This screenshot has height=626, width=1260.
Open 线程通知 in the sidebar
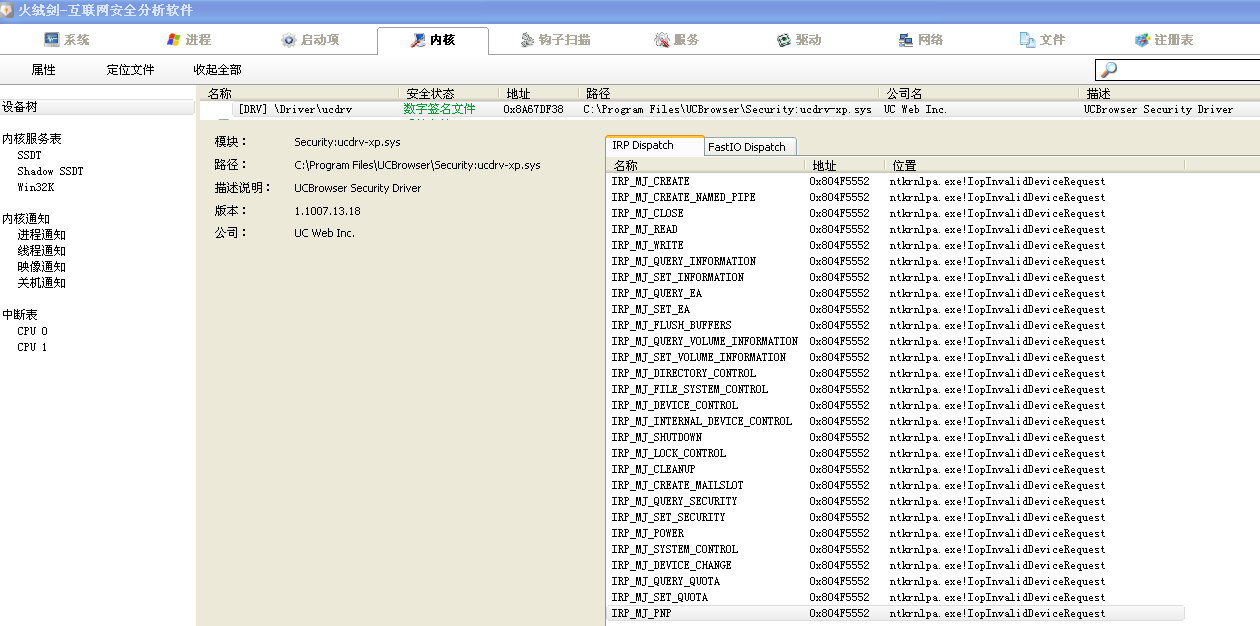(x=41, y=251)
